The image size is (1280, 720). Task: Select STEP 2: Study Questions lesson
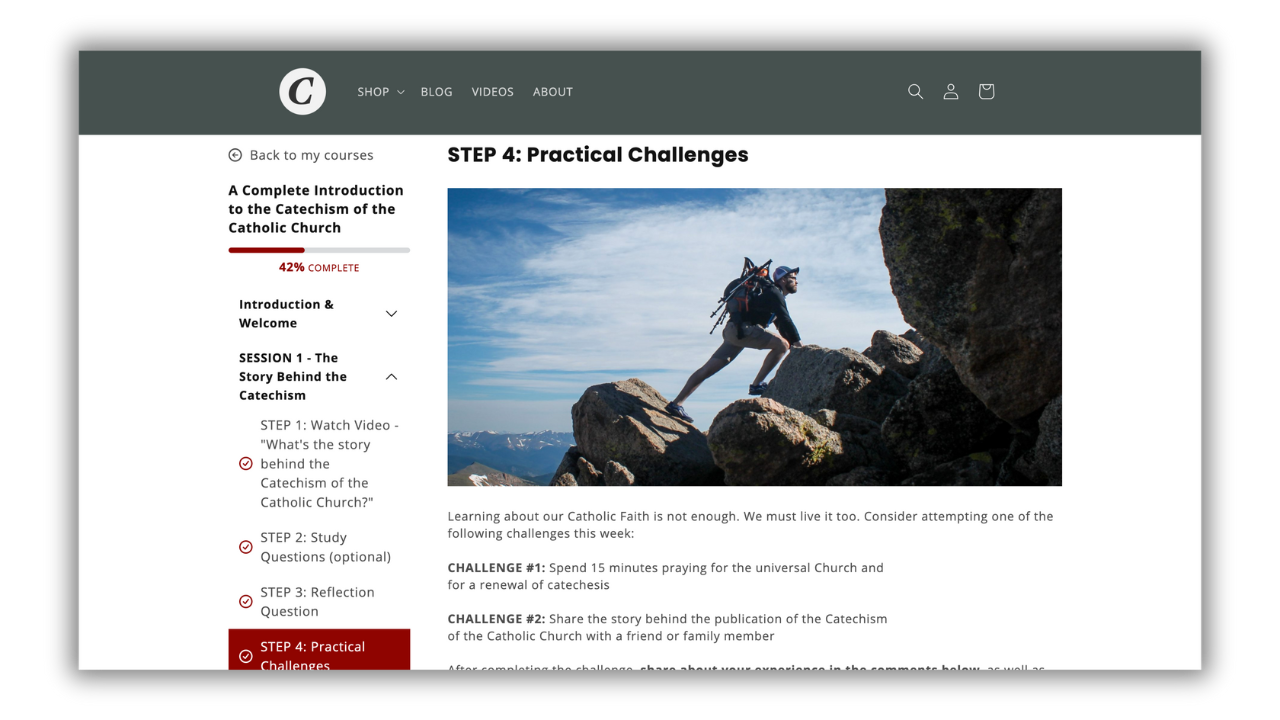click(325, 547)
